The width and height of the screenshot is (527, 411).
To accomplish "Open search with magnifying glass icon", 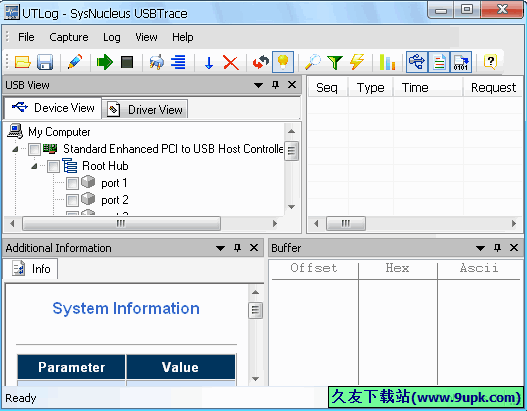I will click(x=313, y=62).
